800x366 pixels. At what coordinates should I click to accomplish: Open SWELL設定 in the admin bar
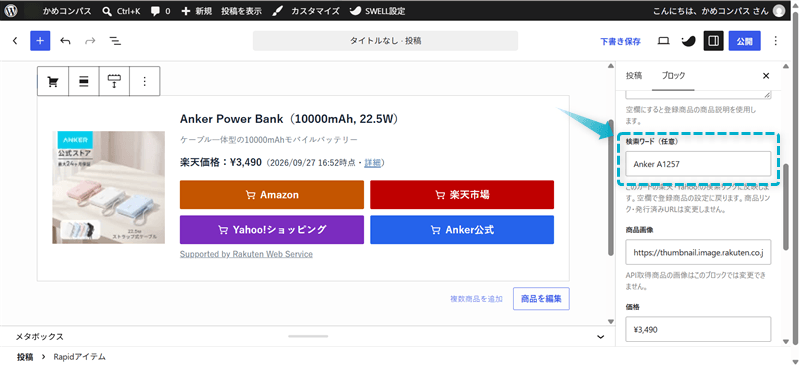coord(378,11)
